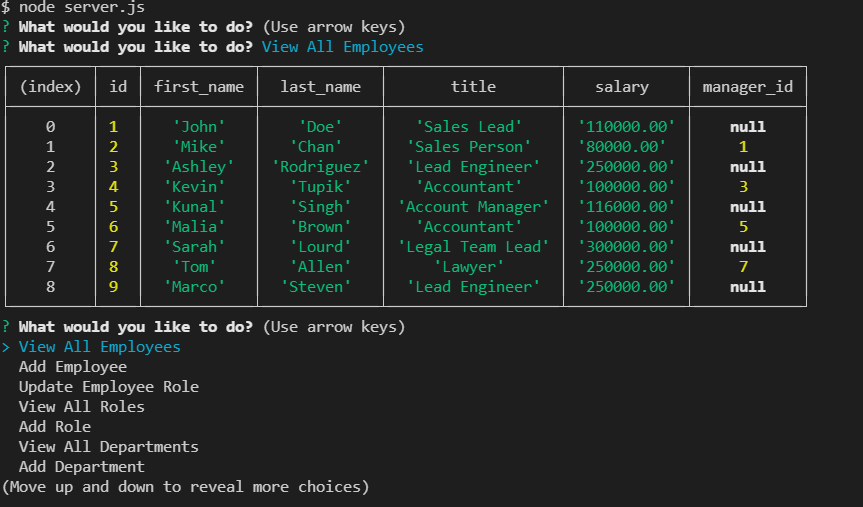Click the 'Ashley' first name cell
The height and width of the screenshot is (507, 863).
click(x=199, y=167)
